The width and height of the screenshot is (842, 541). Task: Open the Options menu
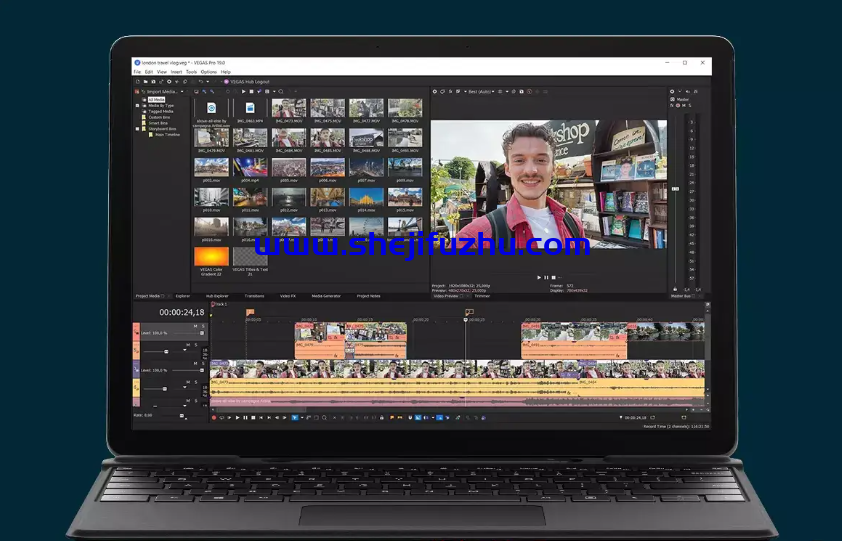tap(209, 71)
